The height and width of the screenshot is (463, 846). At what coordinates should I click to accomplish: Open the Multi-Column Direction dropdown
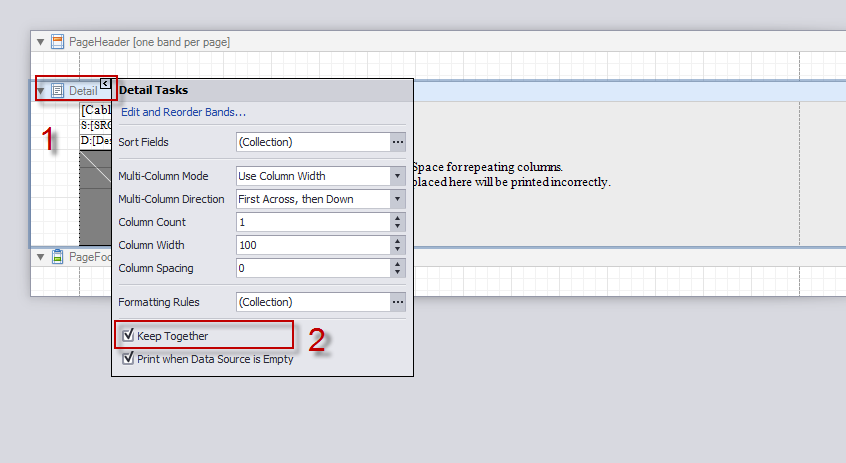(x=398, y=199)
